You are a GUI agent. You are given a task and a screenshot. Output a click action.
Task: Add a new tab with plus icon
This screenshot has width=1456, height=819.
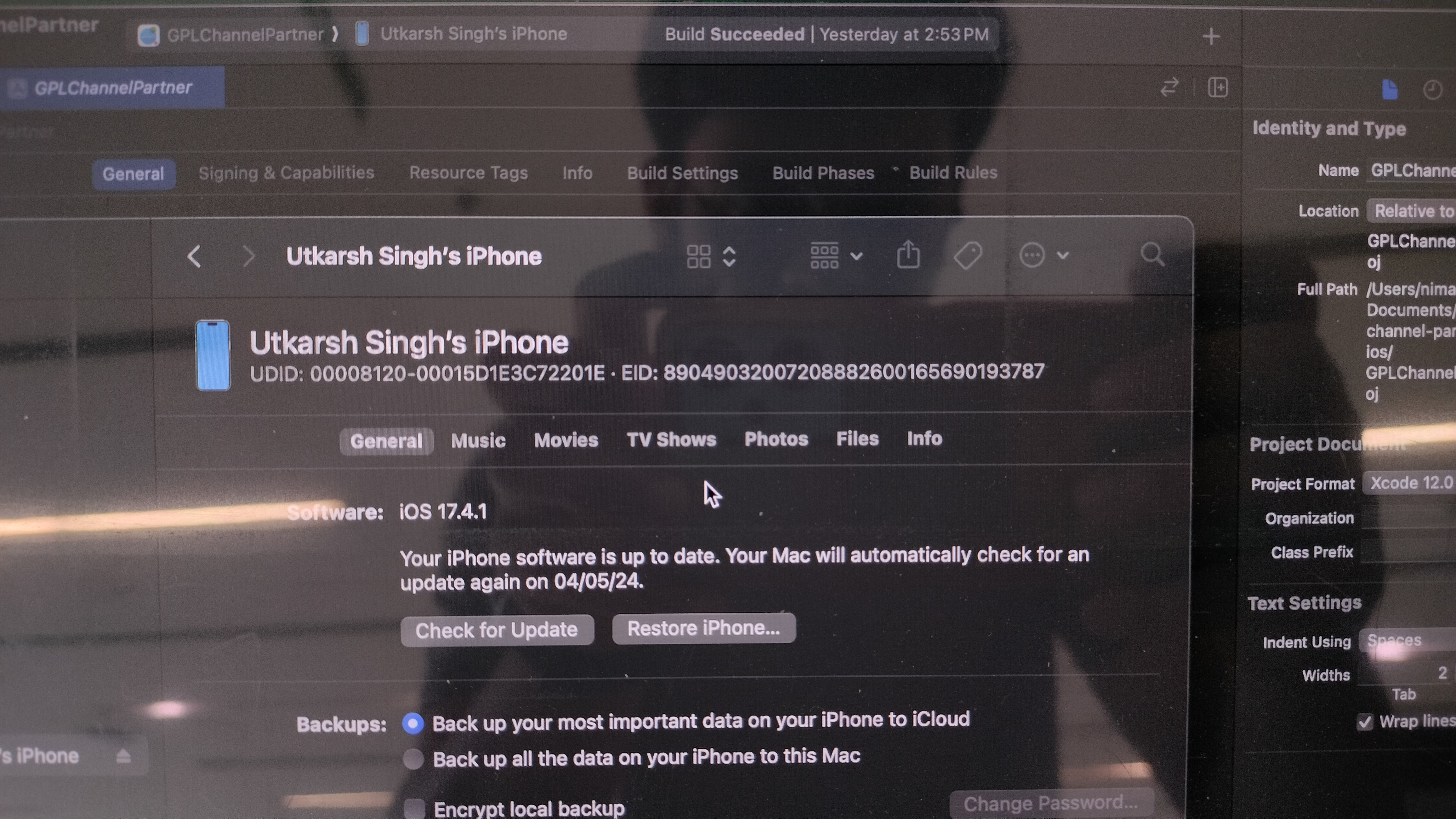[x=1211, y=37]
